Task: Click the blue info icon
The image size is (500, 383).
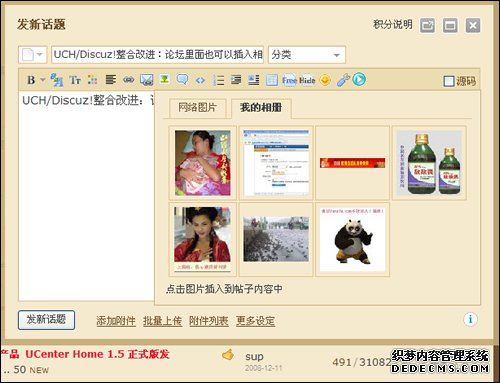Action: coord(470,319)
